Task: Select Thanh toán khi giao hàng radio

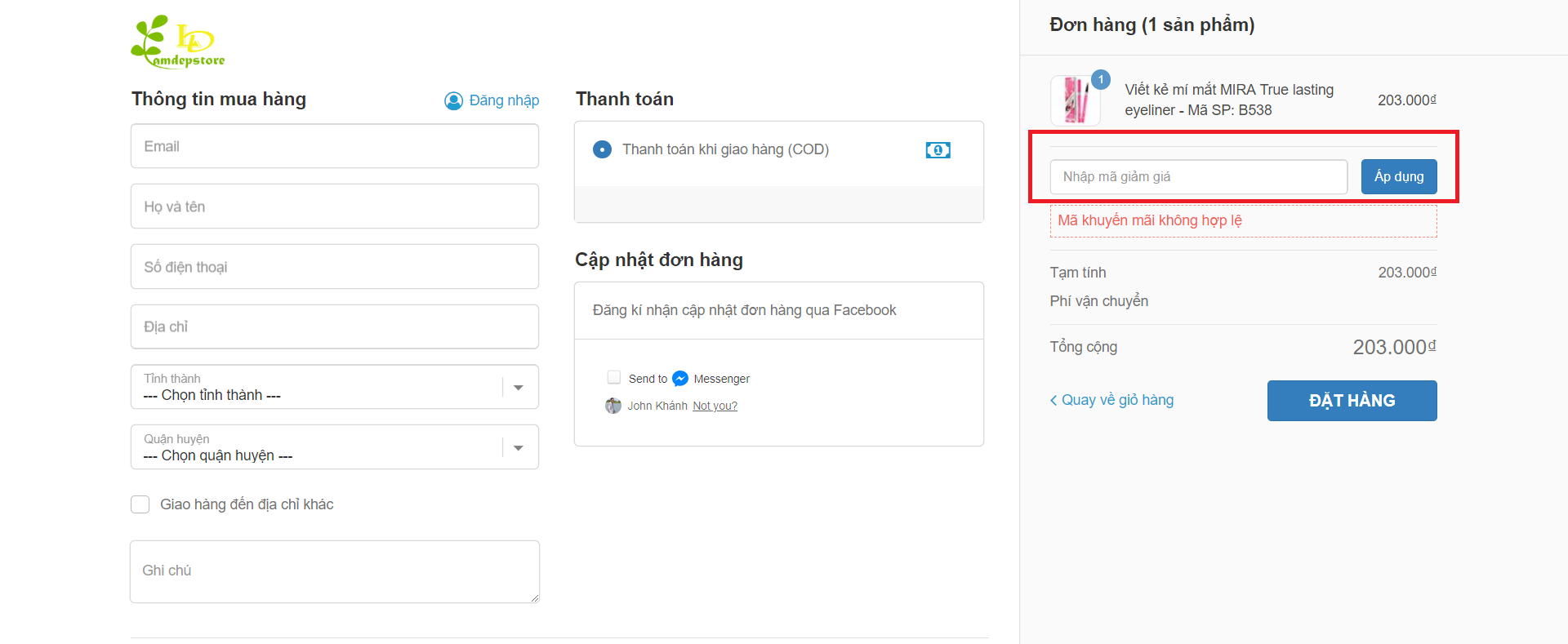Action: coord(602,150)
